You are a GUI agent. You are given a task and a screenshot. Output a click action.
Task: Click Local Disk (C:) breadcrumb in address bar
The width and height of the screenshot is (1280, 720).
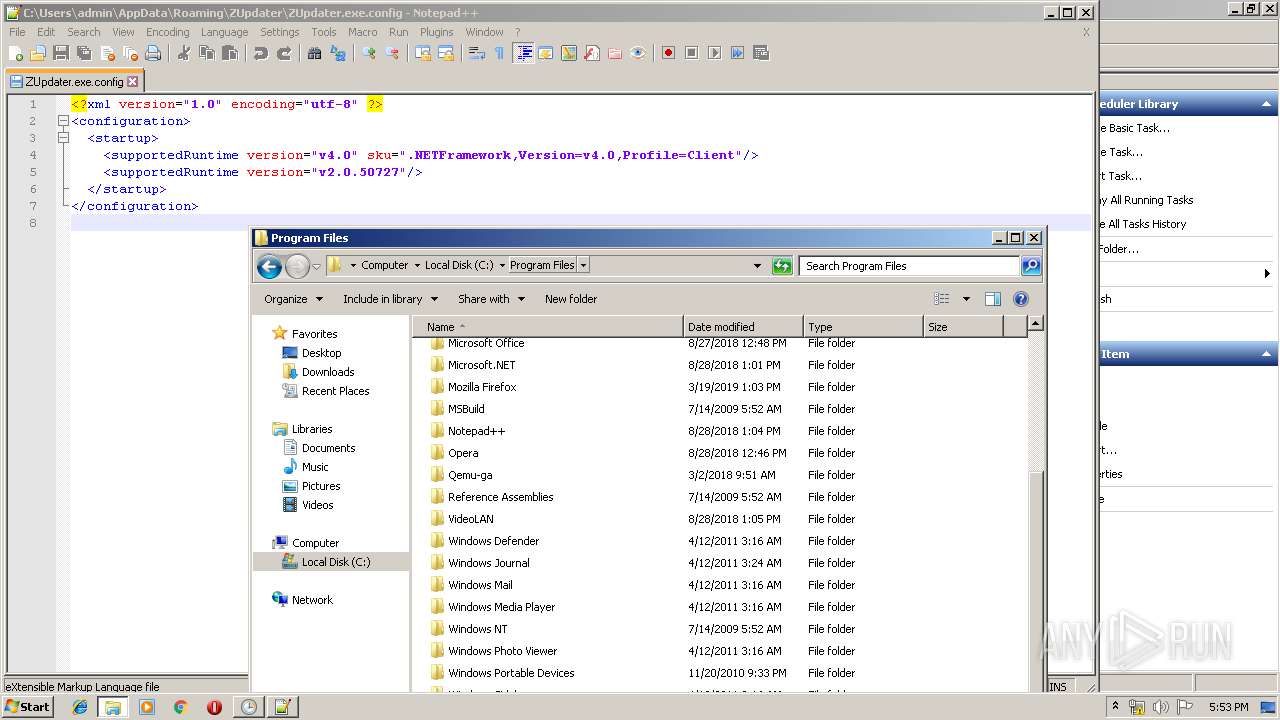point(459,266)
